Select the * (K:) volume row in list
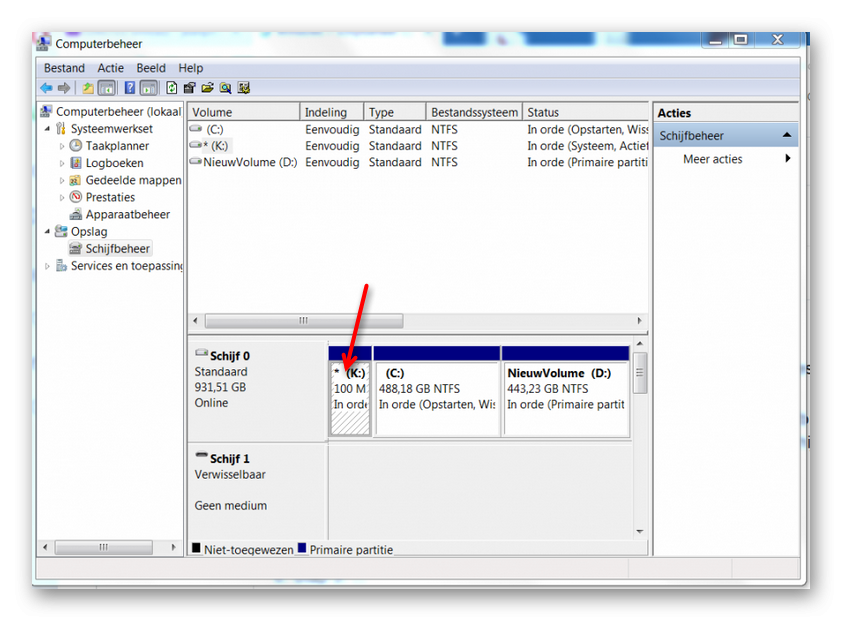This screenshot has height=621, width=842. (x=418, y=146)
